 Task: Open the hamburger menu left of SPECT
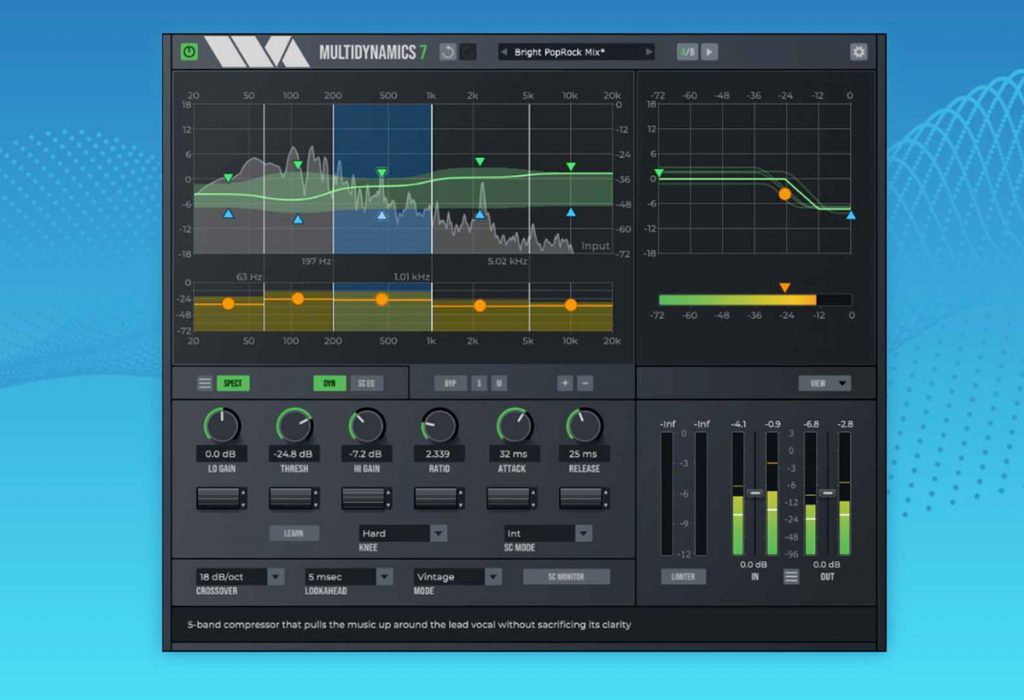[x=204, y=383]
